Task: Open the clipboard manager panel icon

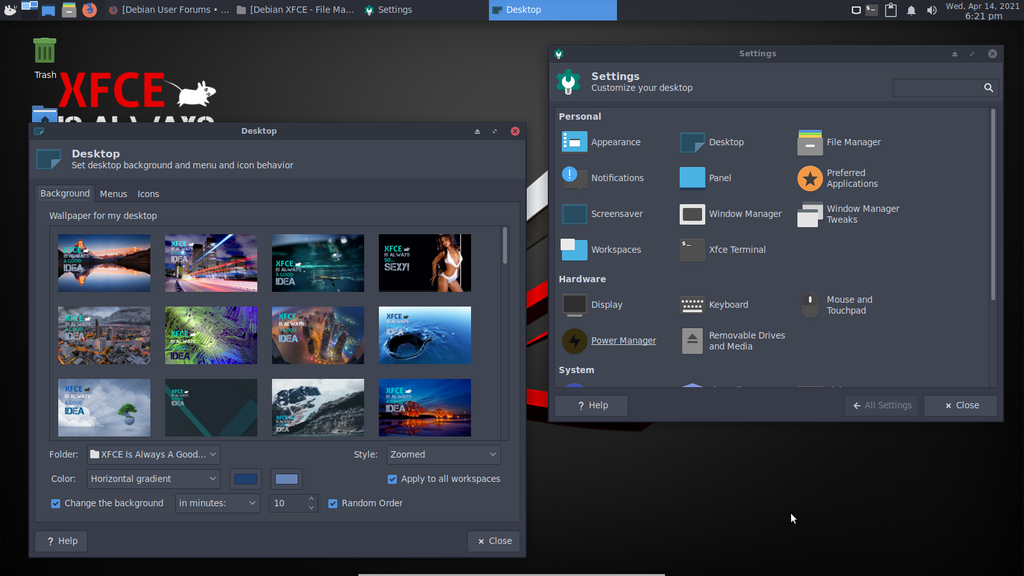Action: tap(891, 10)
